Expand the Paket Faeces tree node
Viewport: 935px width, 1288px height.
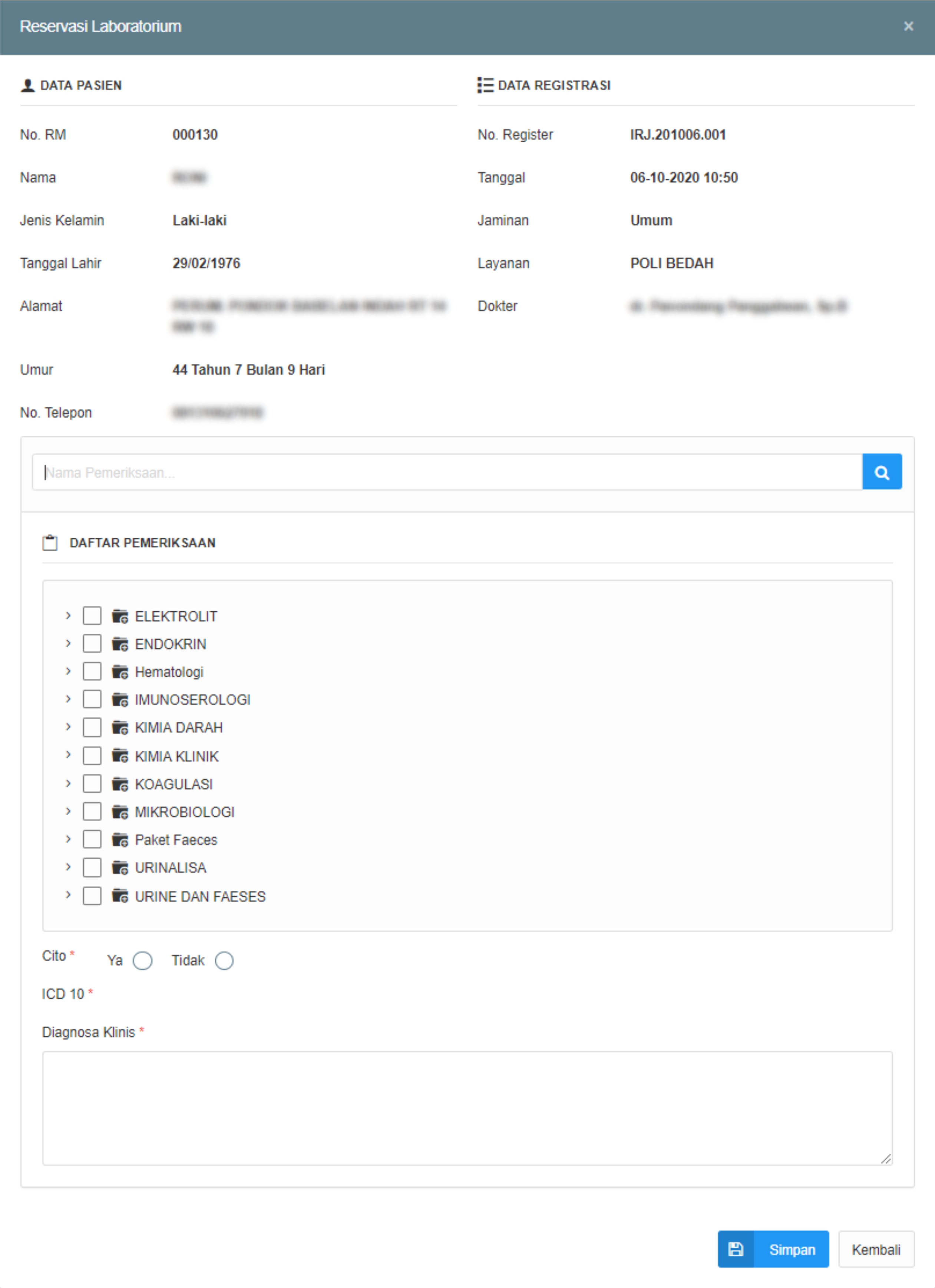pyautogui.click(x=68, y=839)
